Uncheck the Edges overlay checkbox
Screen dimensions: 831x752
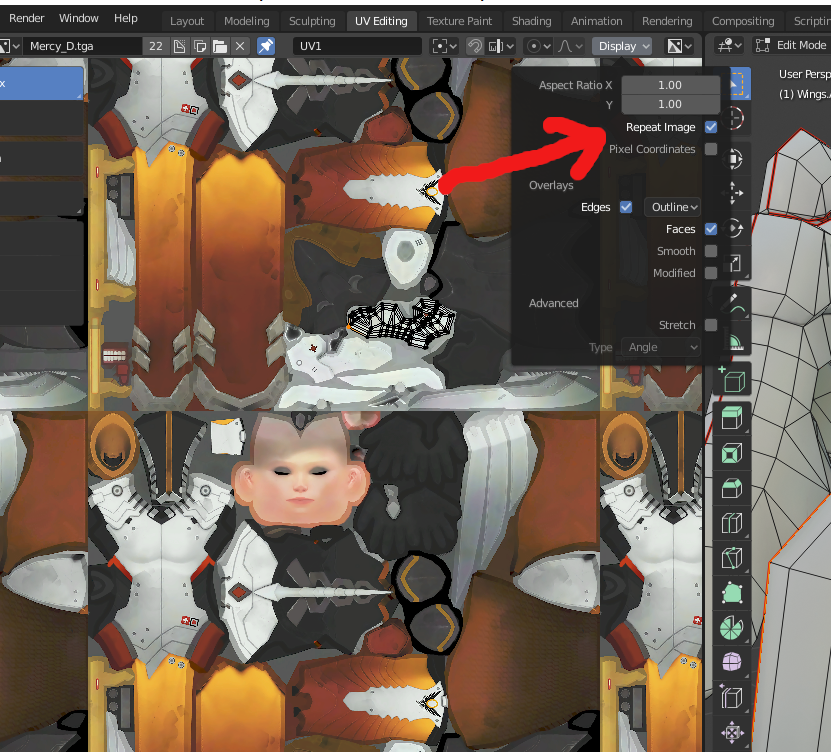[x=626, y=207]
